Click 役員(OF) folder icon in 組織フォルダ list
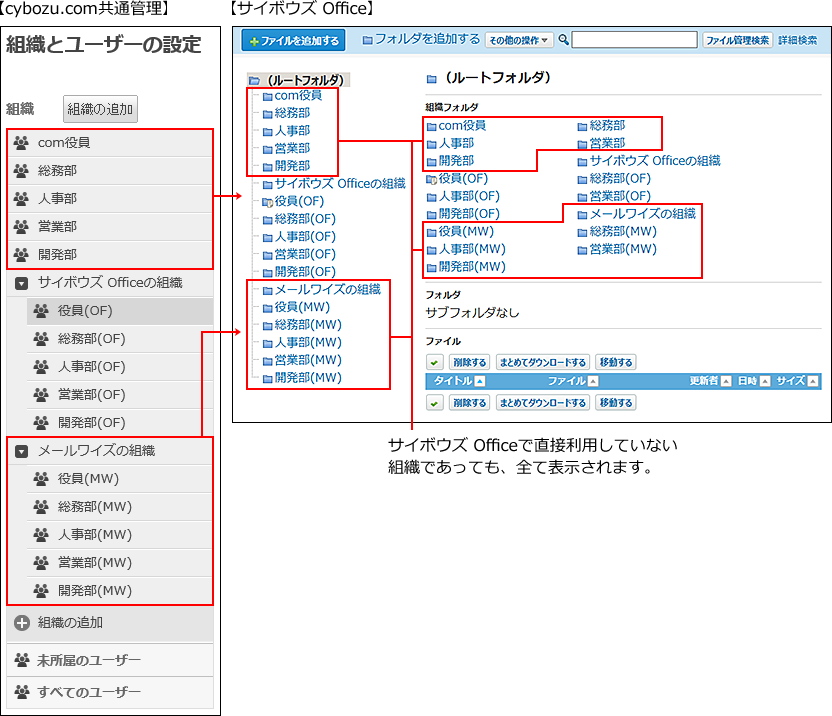The image size is (832, 716). (431, 180)
